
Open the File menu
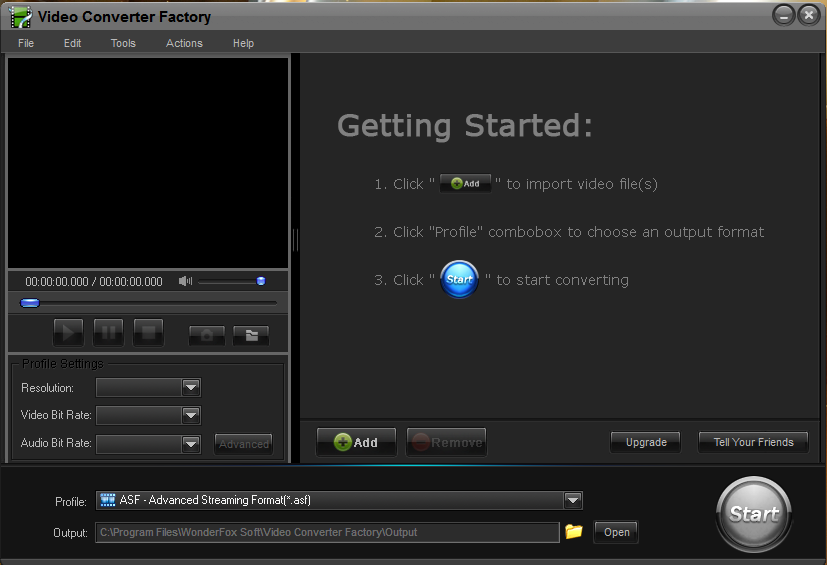26,43
